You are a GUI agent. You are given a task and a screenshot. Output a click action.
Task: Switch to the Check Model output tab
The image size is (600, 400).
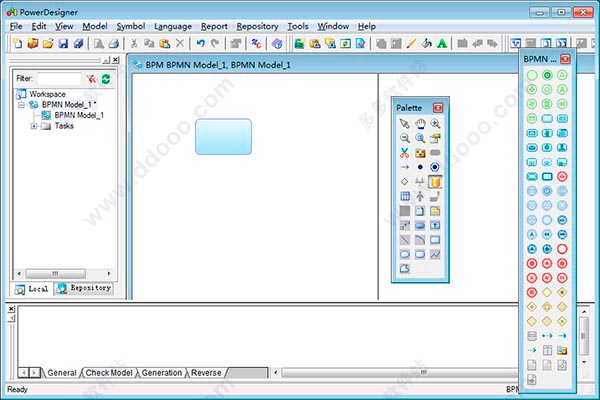pyautogui.click(x=109, y=373)
